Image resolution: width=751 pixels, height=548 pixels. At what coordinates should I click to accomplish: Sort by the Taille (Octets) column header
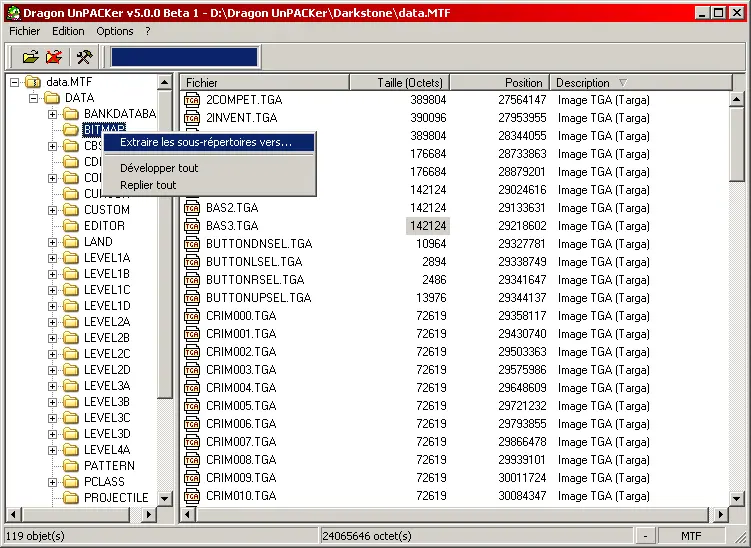click(x=409, y=82)
